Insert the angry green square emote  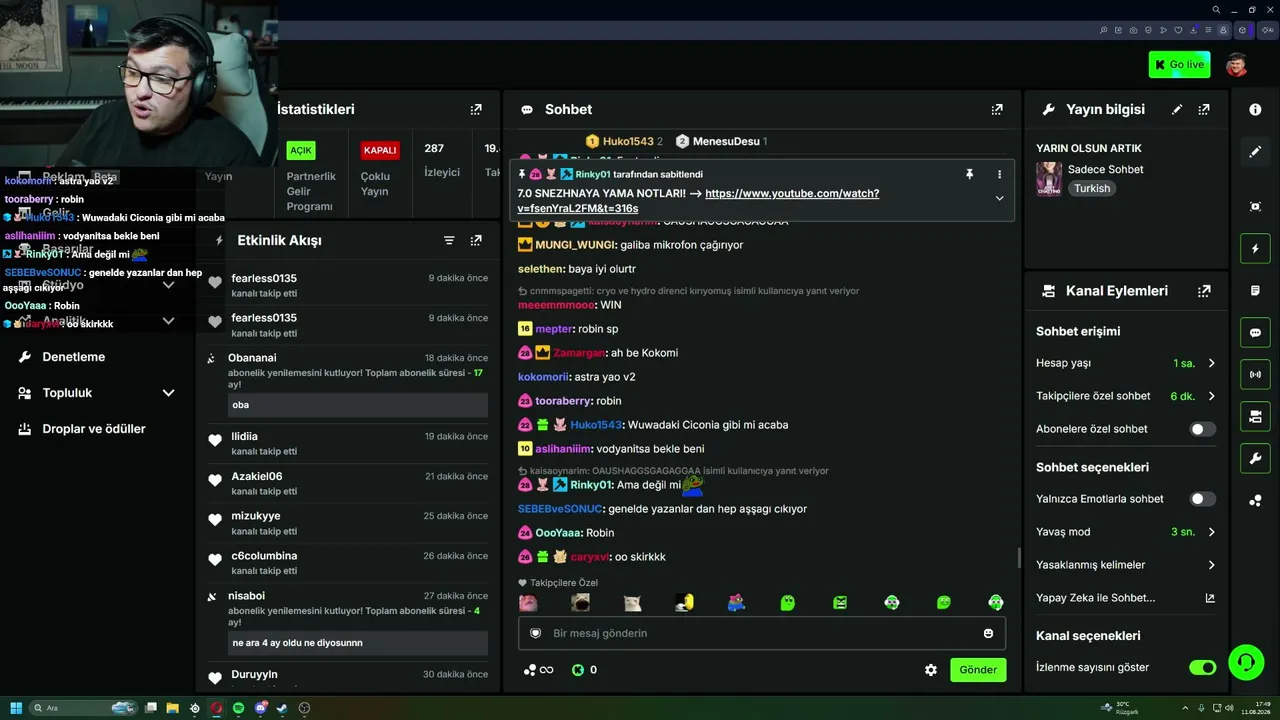840,602
